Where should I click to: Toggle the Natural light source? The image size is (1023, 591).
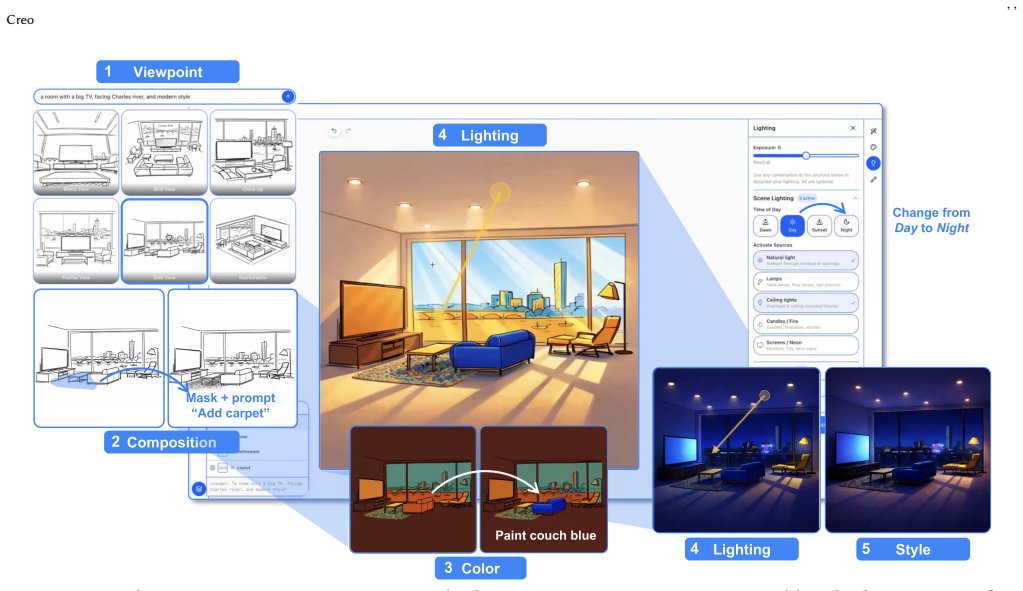click(806, 260)
